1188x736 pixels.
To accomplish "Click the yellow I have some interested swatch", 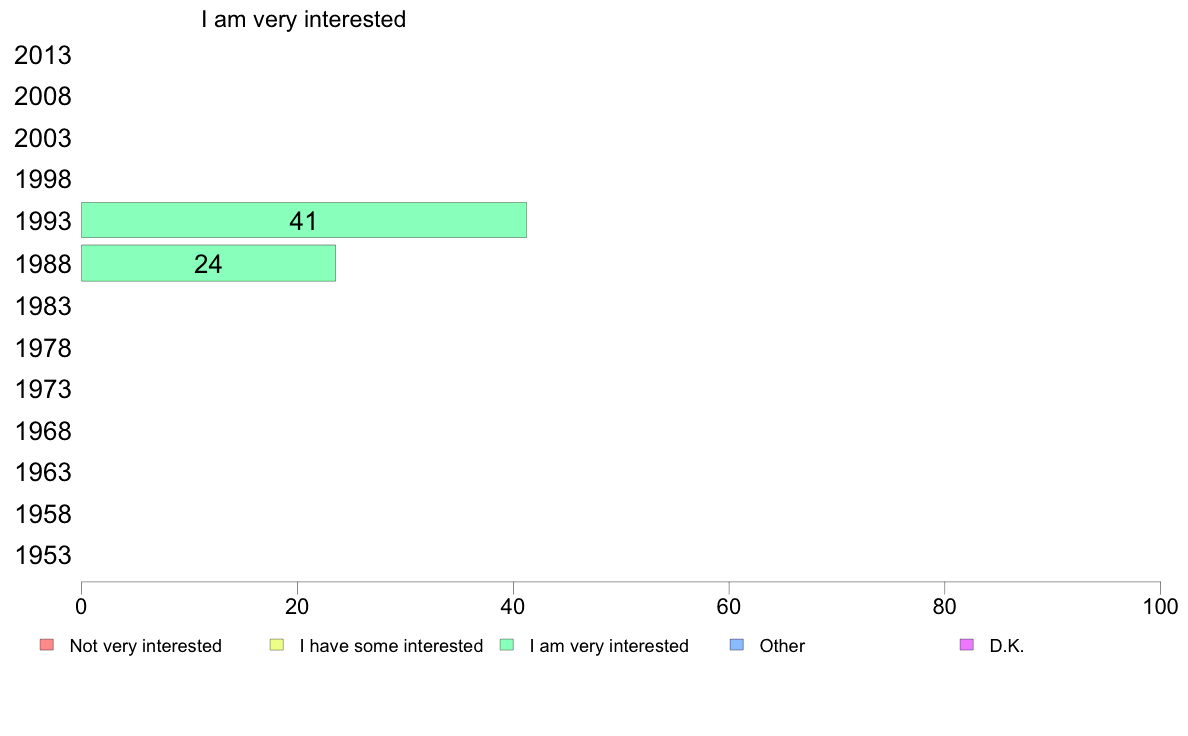I will pyautogui.click(x=277, y=645).
